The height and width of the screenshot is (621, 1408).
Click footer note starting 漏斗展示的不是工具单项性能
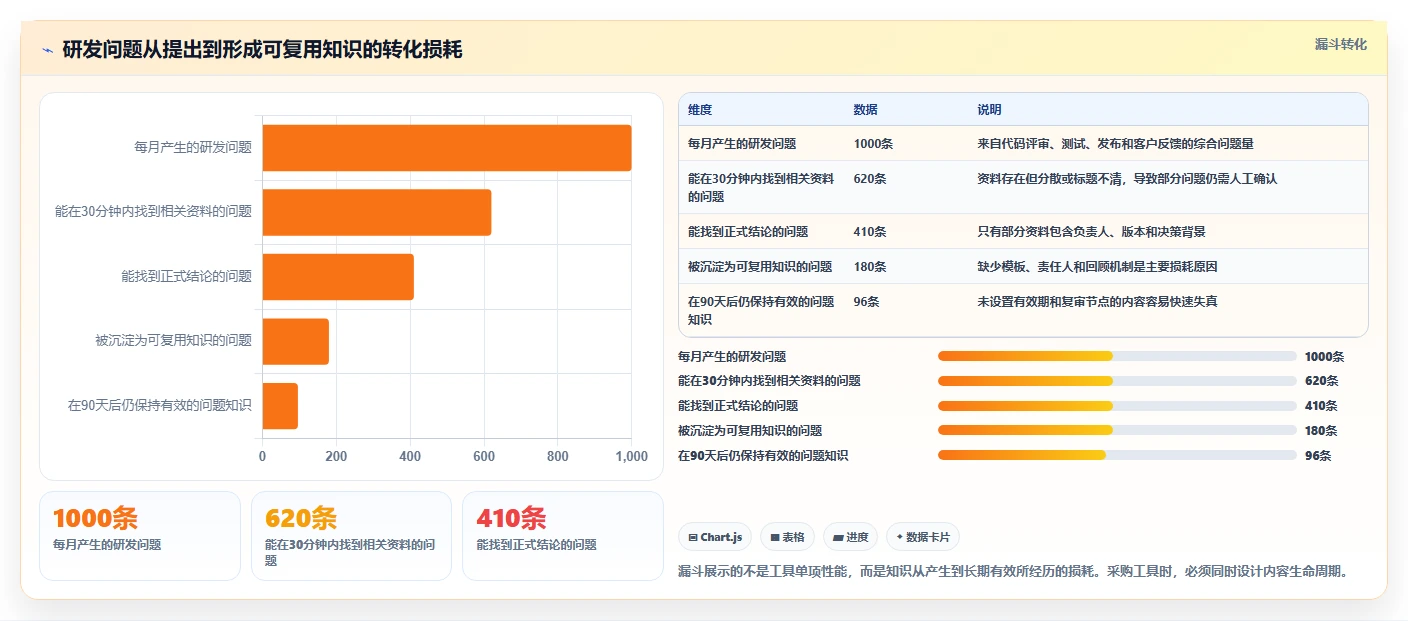pyautogui.click(x=1014, y=572)
